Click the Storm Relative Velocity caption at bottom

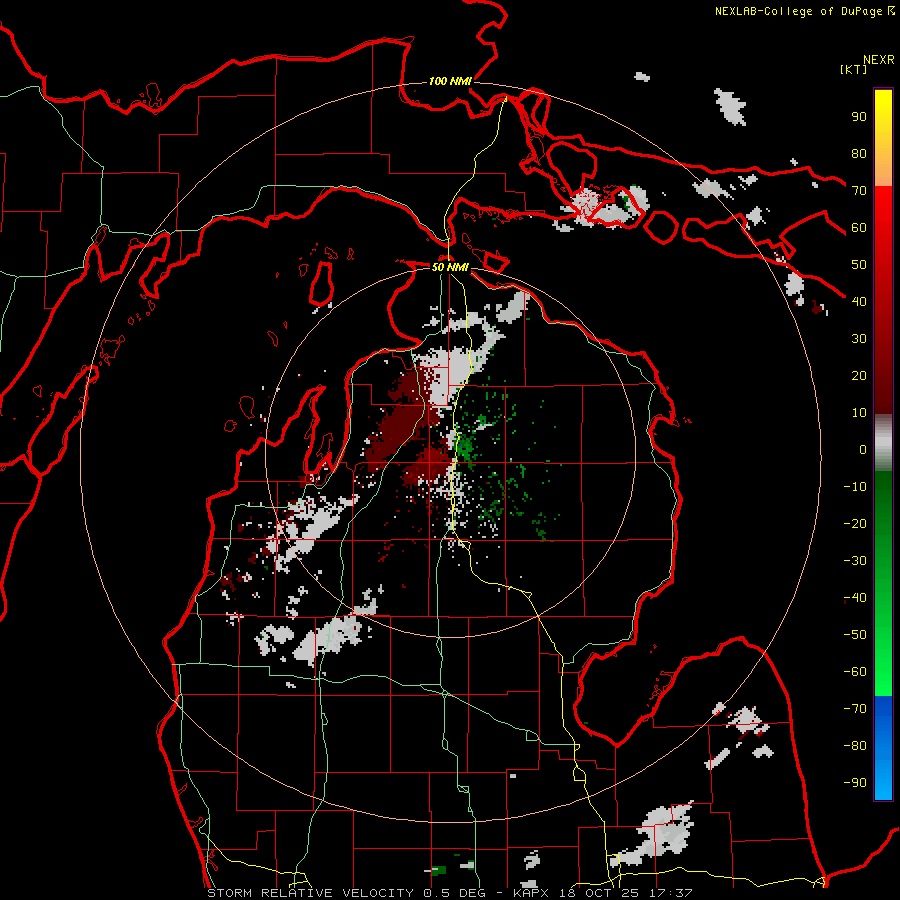click(x=450, y=893)
